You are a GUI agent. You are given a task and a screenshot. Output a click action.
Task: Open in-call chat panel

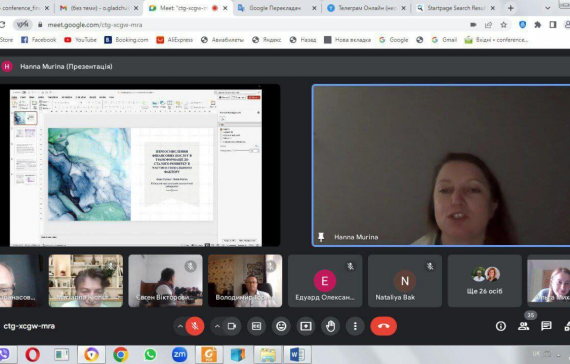[x=546, y=326]
